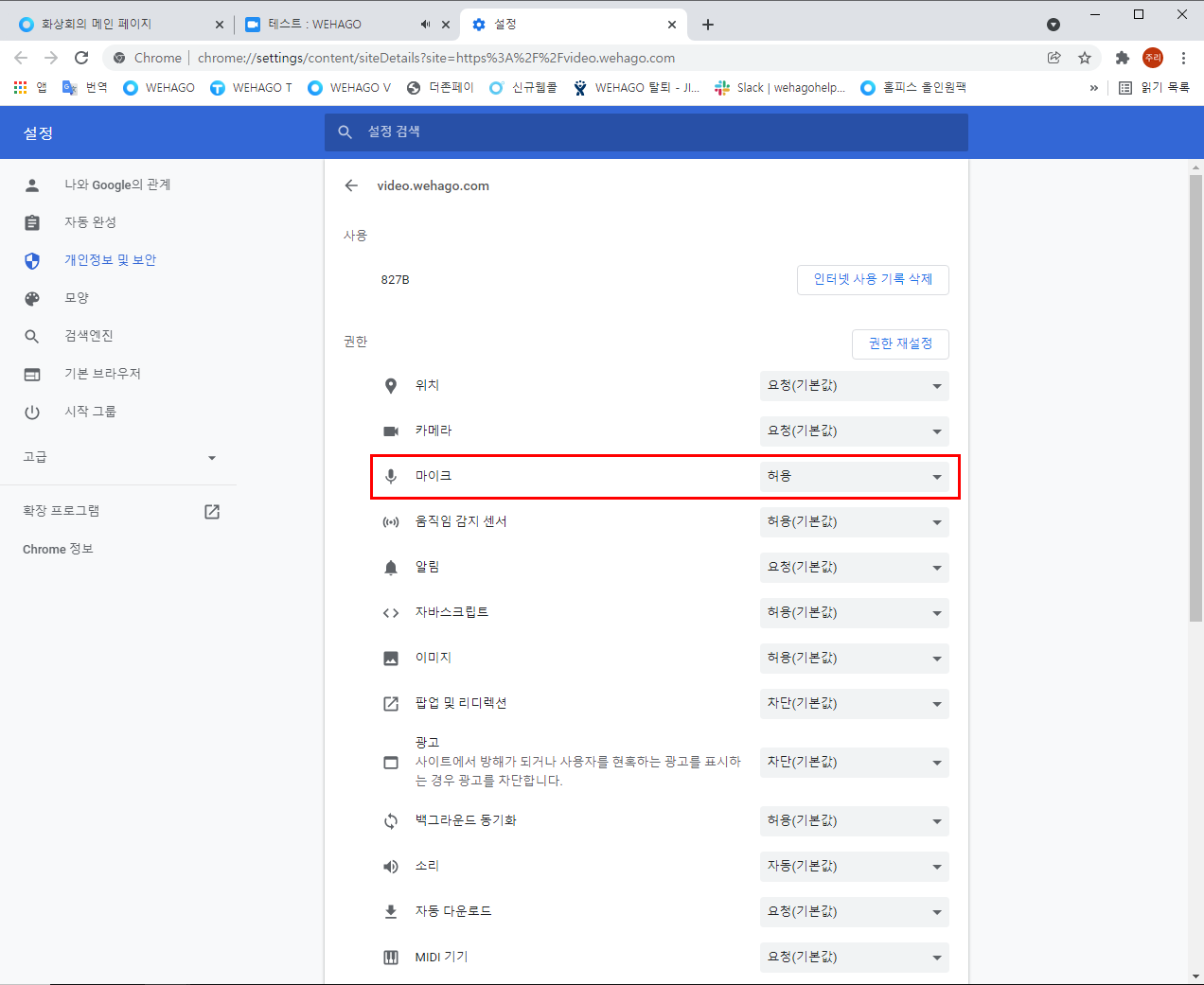Screen dimensions: 1204x985
Task: Click the back arrow beside video.wehago.com
Action: pyautogui.click(x=351, y=185)
